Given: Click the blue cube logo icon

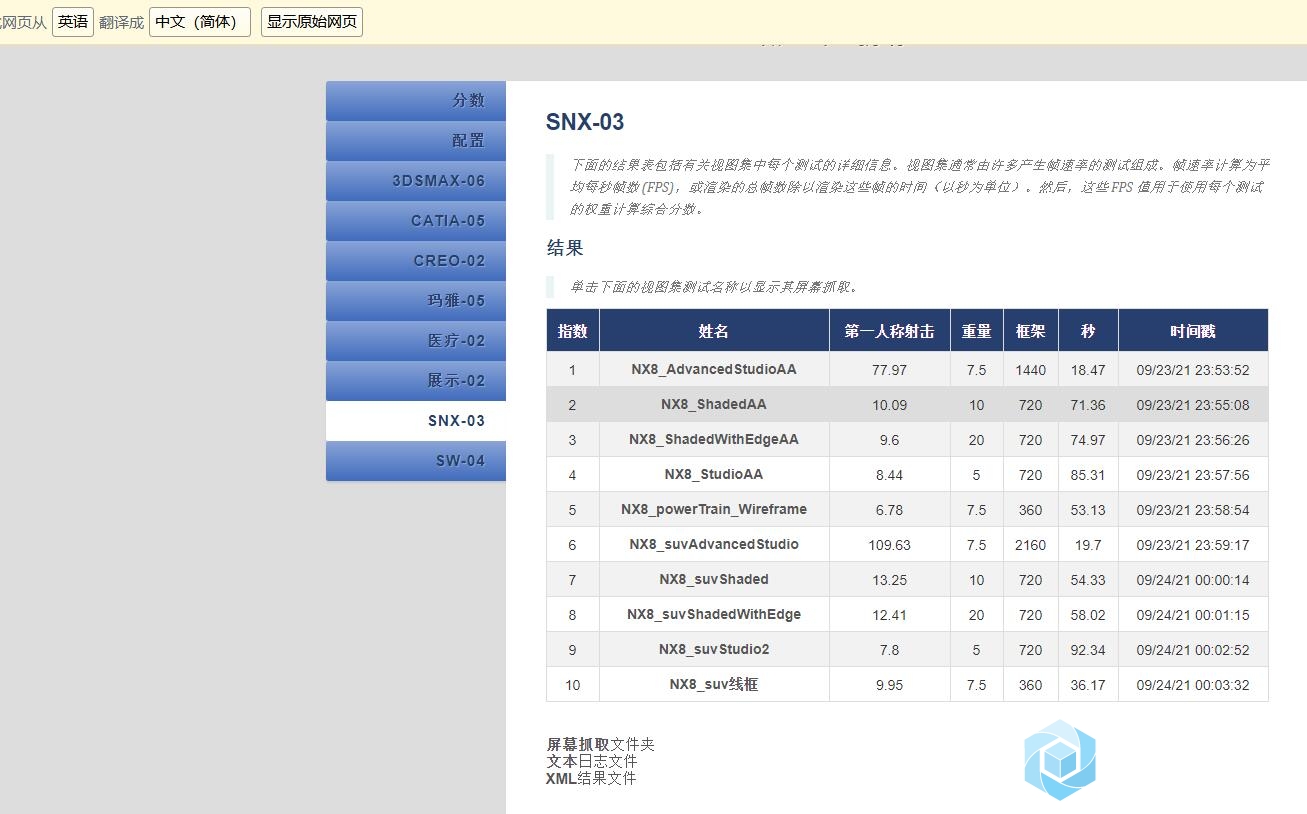Looking at the screenshot, I should pos(1060,760).
